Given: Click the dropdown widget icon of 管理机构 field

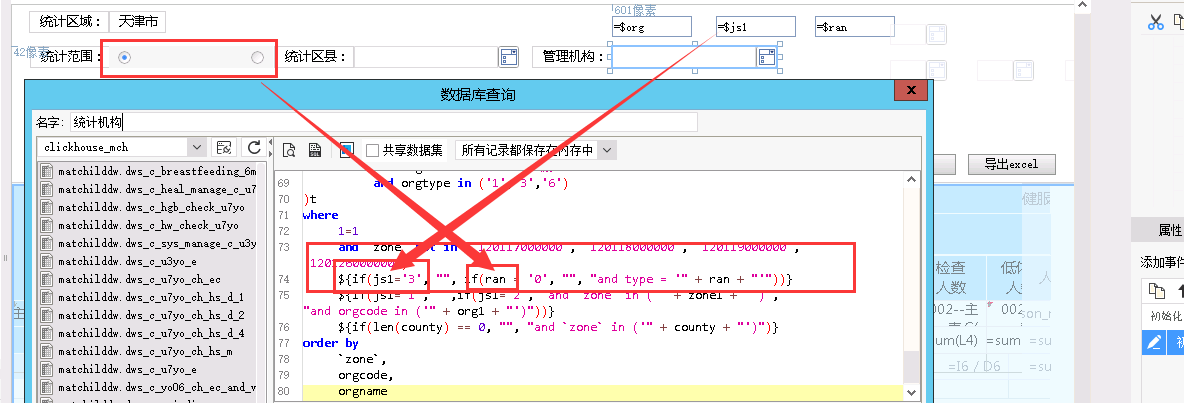Looking at the screenshot, I should pos(767,57).
